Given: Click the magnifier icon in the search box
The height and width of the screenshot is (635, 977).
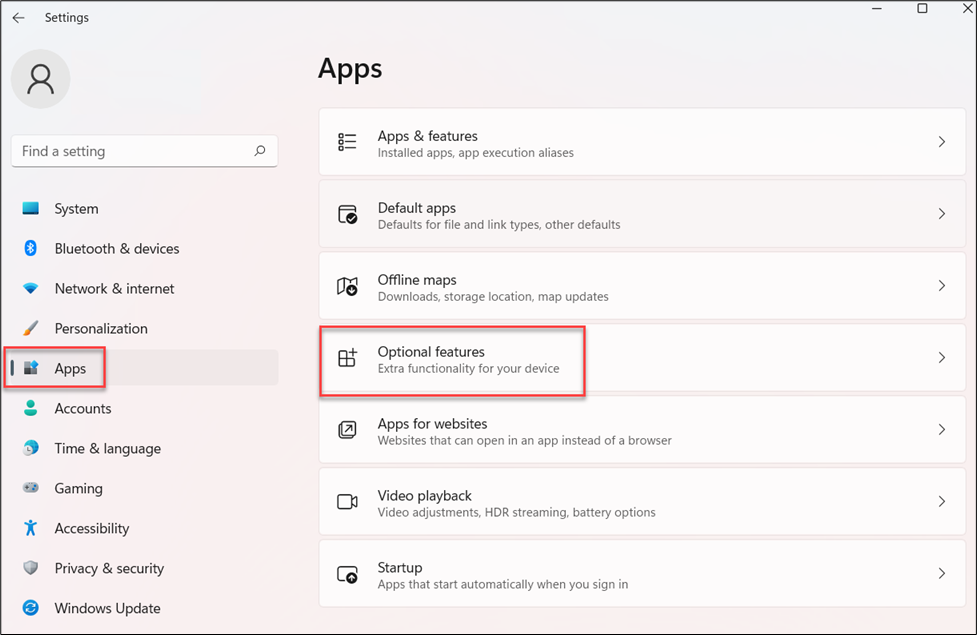Looking at the screenshot, I should (260, 151).
